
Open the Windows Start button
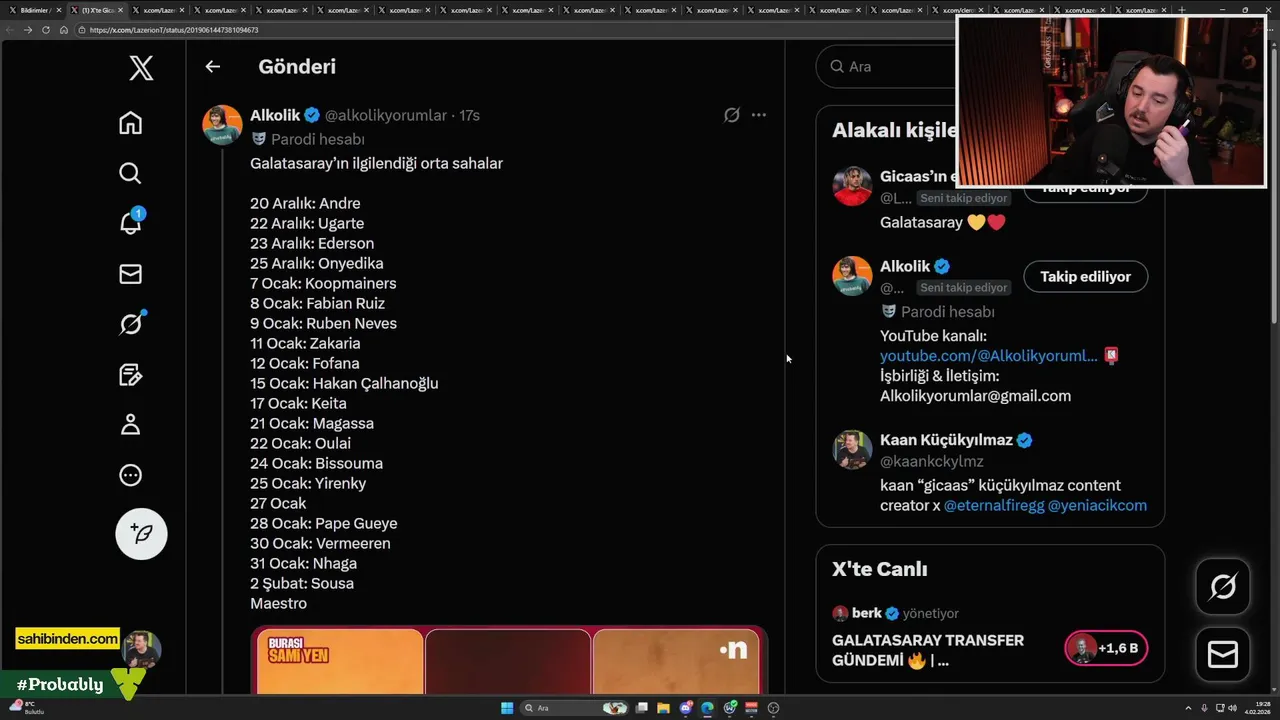pos(507,708)
